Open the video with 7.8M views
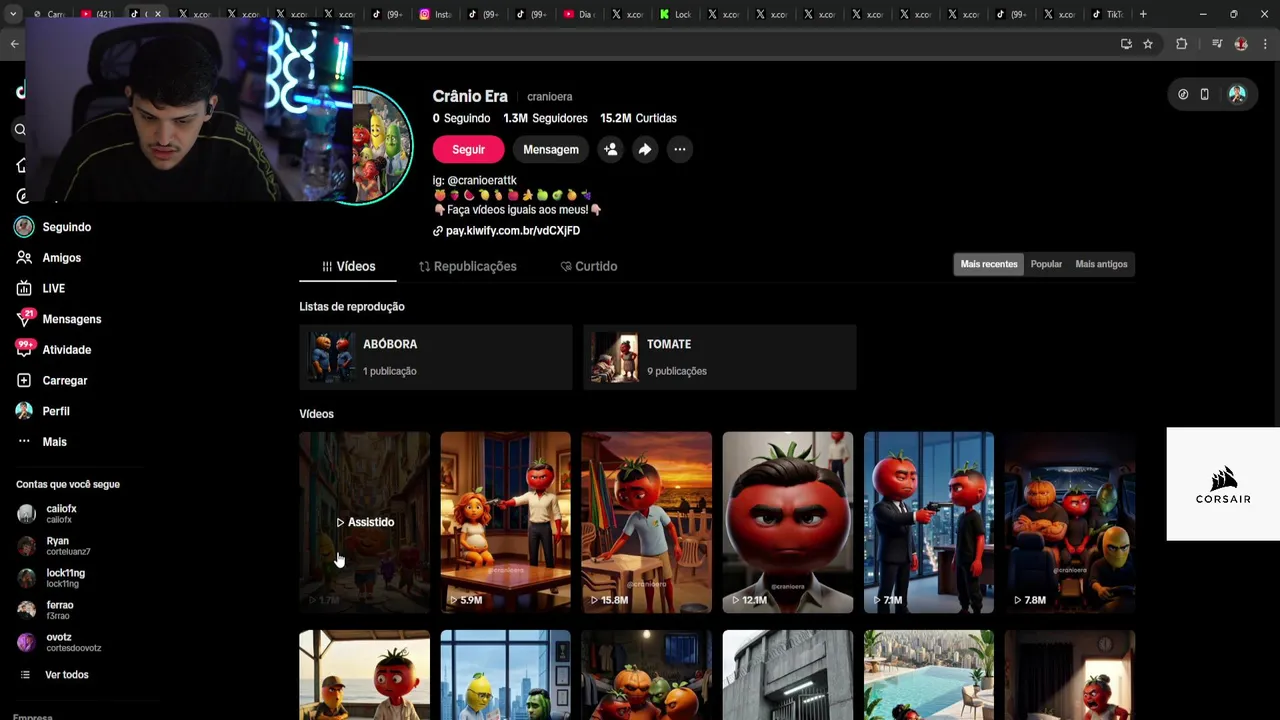This screenshot has height=720, width=1280. click(x=1069, y=522)
